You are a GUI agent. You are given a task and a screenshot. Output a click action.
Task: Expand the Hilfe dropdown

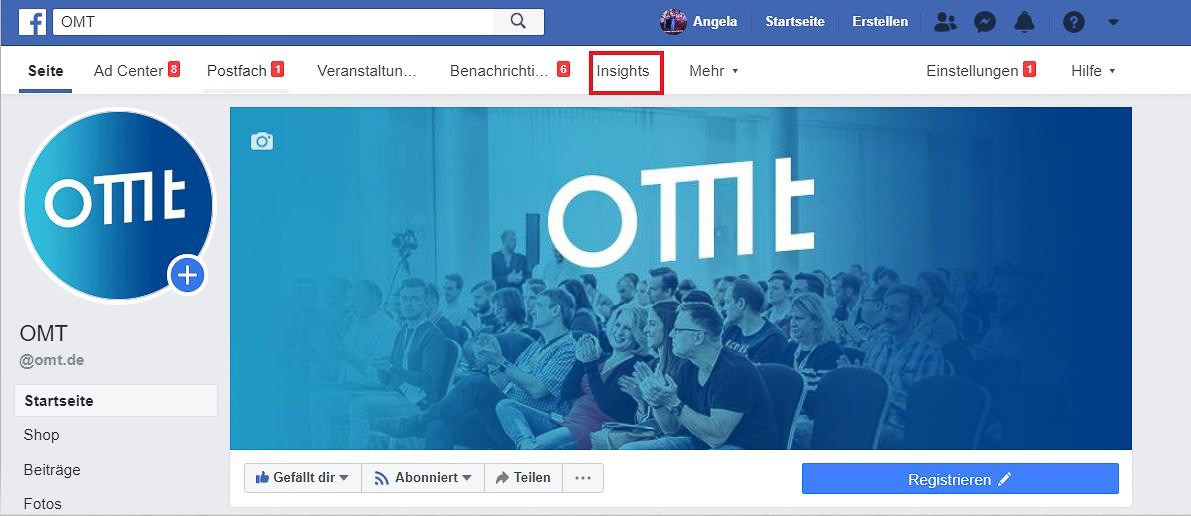(x=1093, y=71)
